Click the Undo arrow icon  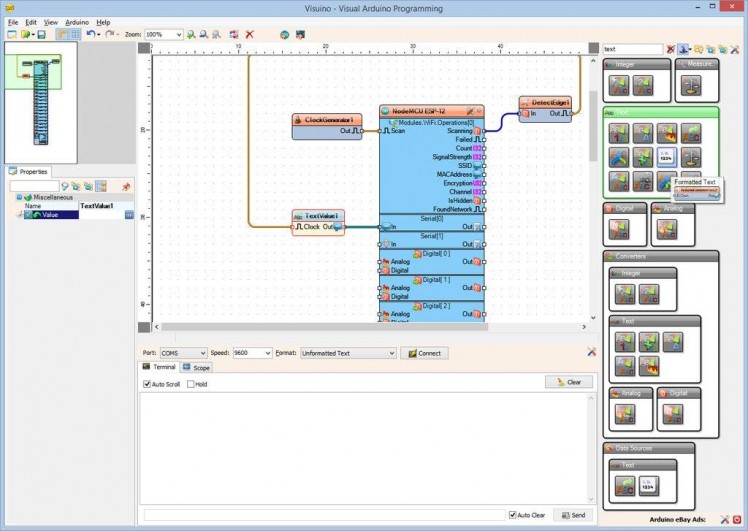click(x=91, y=34)
